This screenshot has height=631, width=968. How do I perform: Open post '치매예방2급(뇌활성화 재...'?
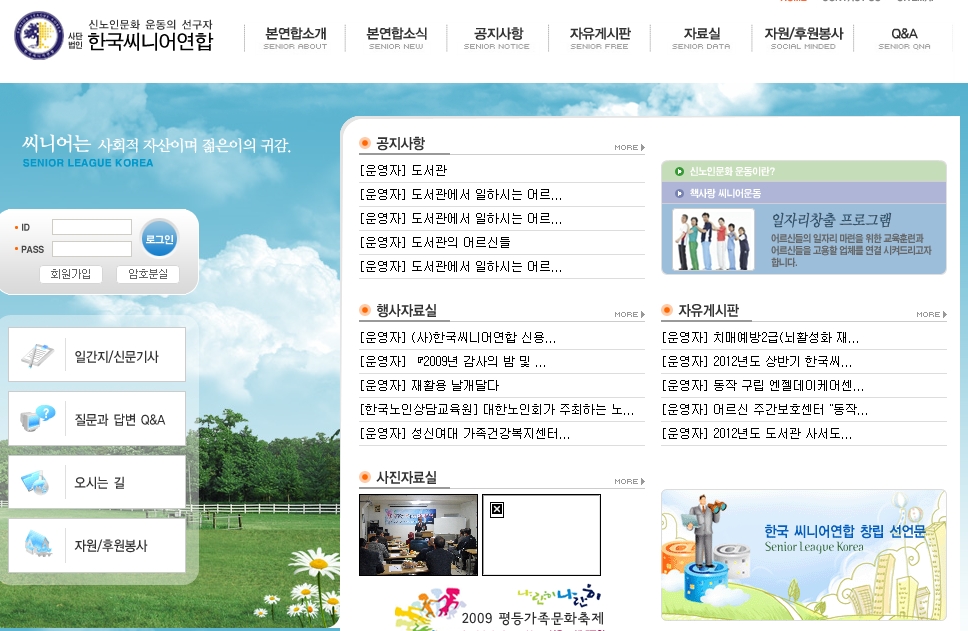(760, 338)
